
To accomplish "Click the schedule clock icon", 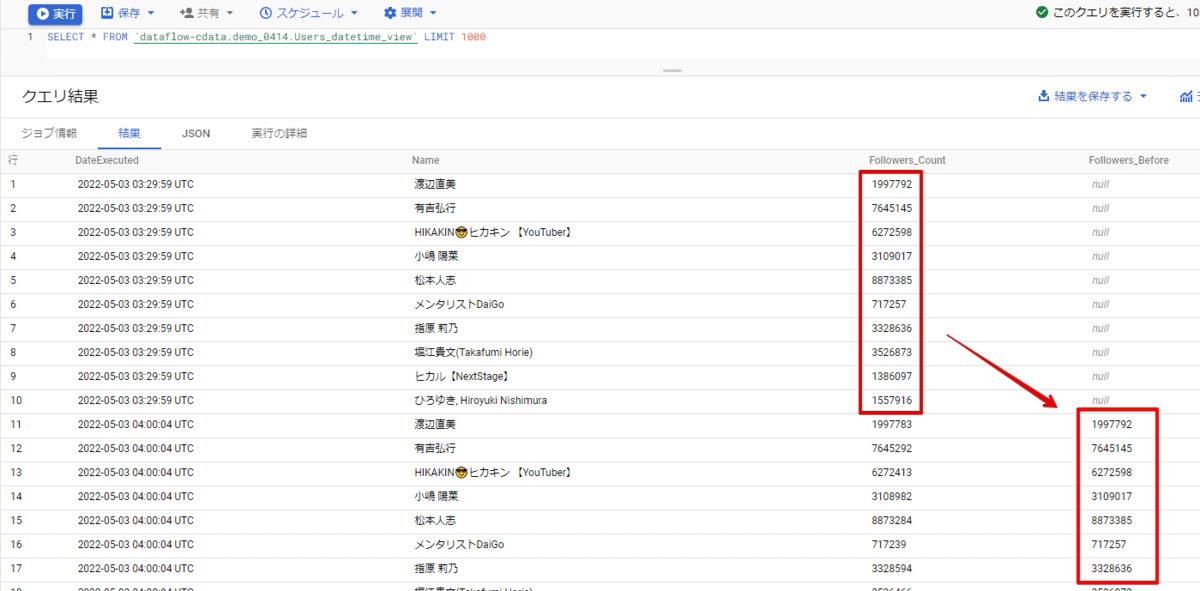I will (x=266, y=13).
